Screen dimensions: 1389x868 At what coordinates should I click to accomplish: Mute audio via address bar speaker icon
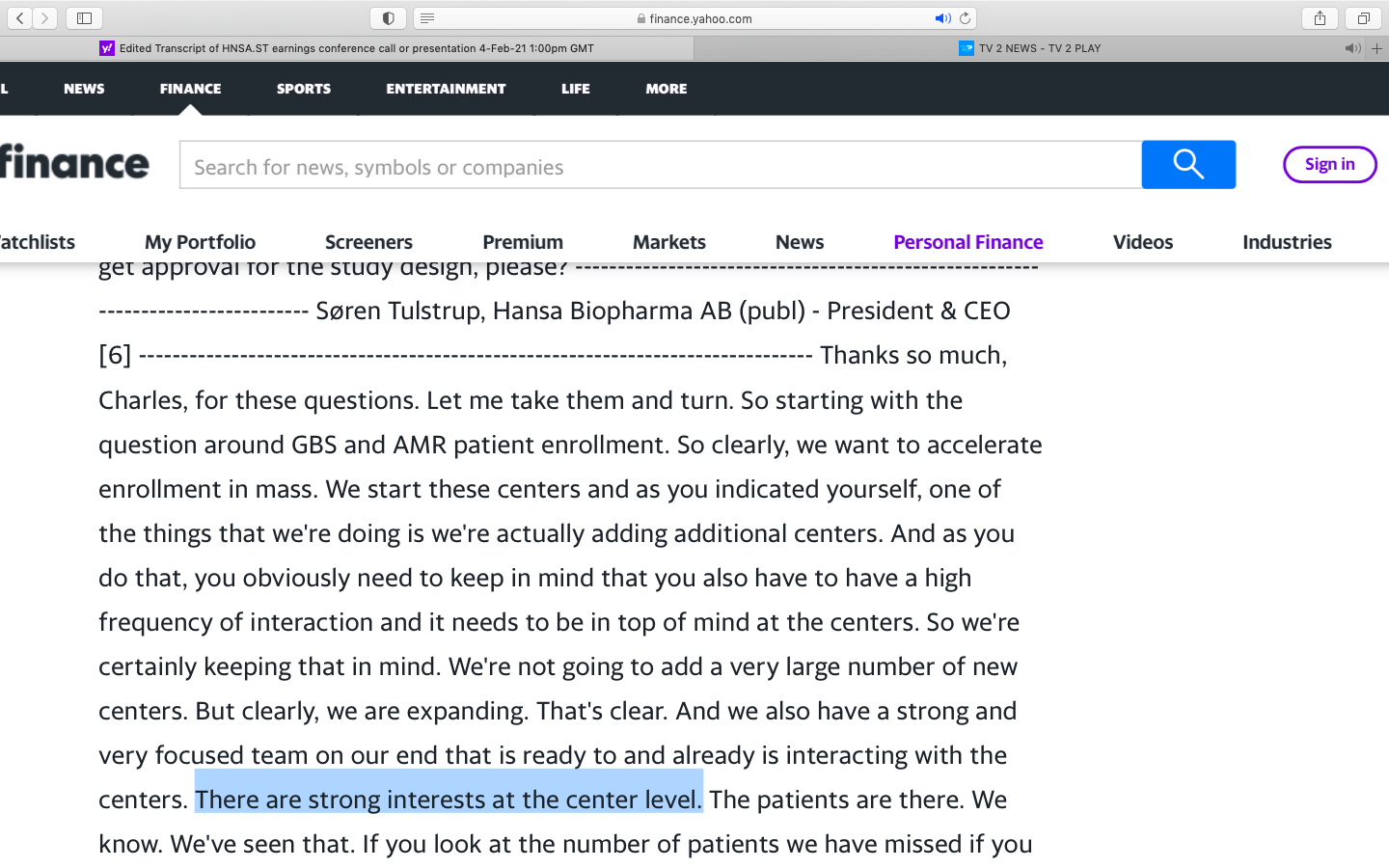point(942,18)
